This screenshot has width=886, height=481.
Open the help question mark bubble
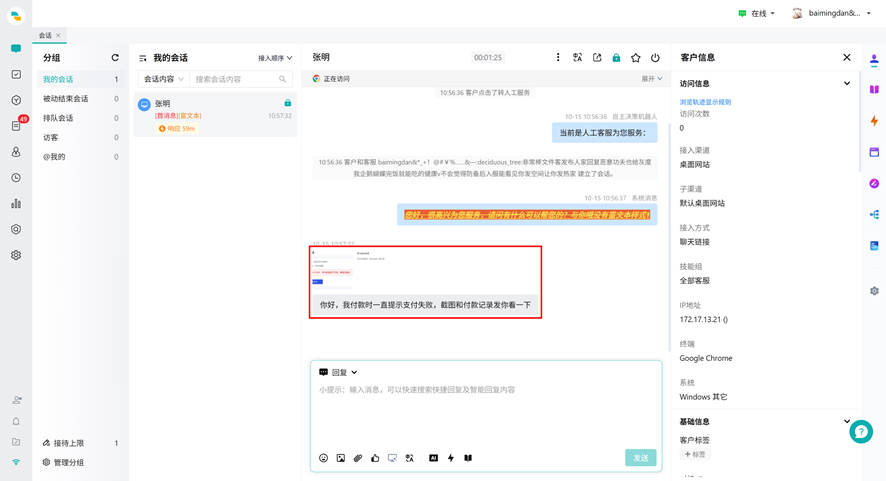[861, 432]
